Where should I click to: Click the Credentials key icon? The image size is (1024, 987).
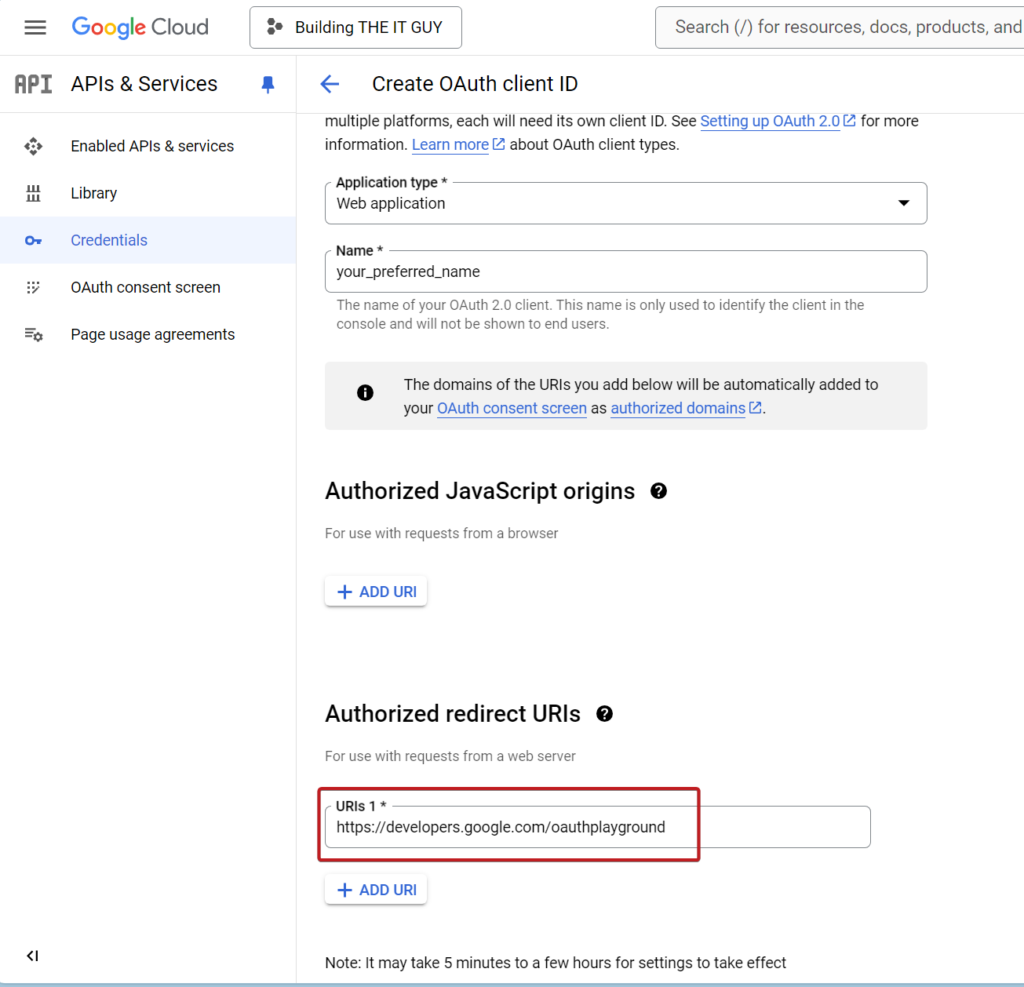click(x=33, y=241)
